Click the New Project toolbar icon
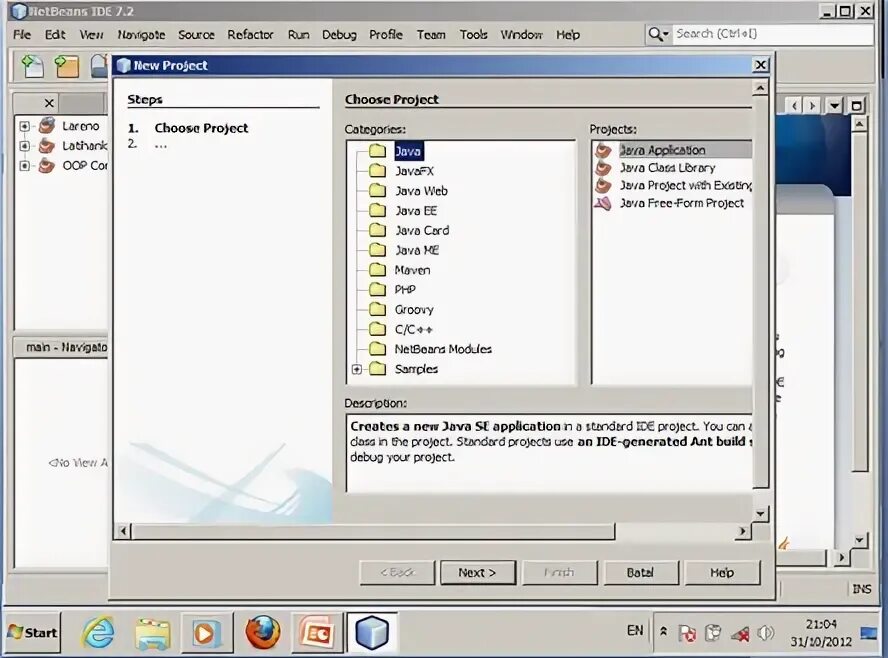 (66, 66)
